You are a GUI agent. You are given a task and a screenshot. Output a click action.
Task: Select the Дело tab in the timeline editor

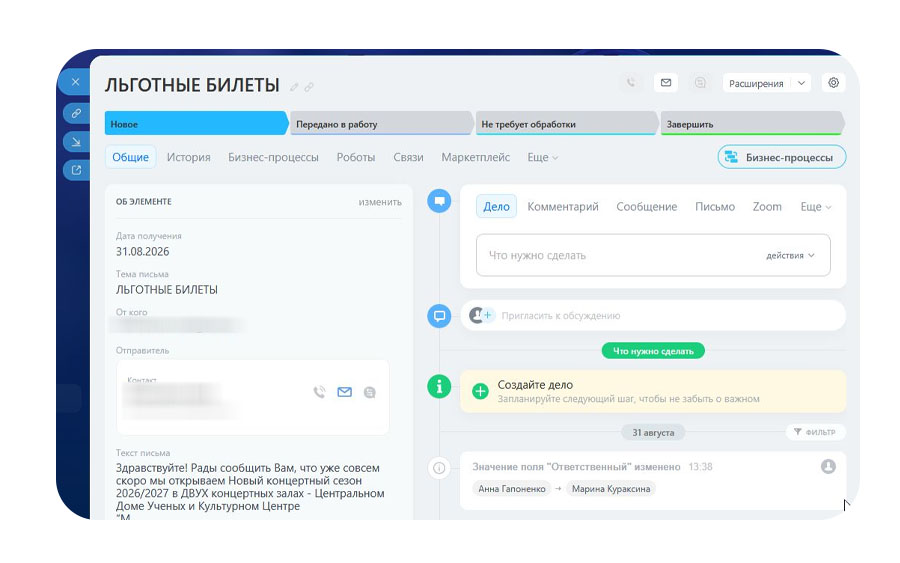496,207
